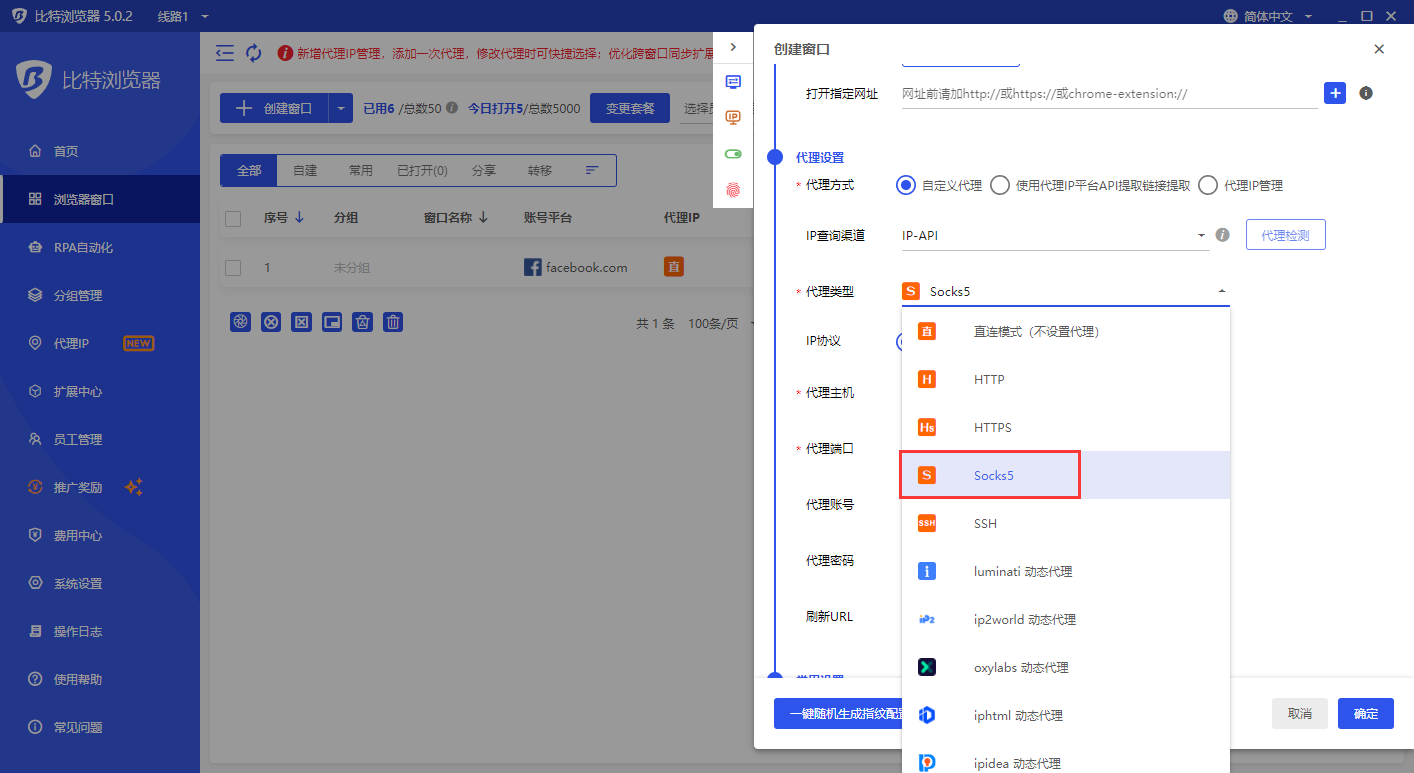Image resolution: width=1414 pixels, height=773 pixels.
Task: Click the window sync icon in right panel
Action: tap(734, 83)
